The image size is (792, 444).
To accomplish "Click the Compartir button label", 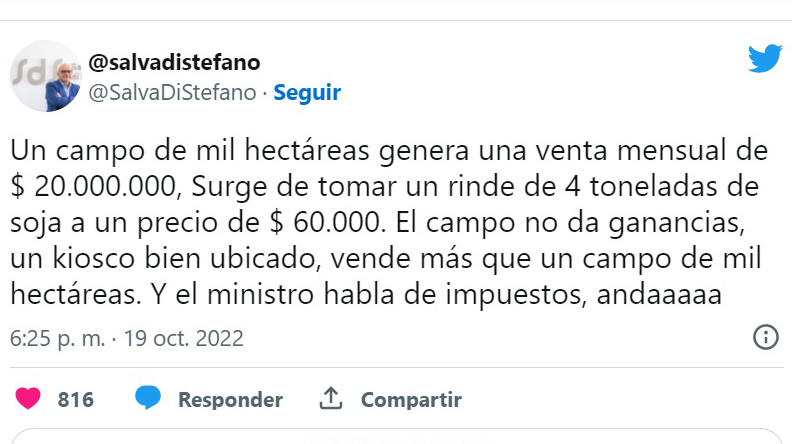I will point(411,400).
